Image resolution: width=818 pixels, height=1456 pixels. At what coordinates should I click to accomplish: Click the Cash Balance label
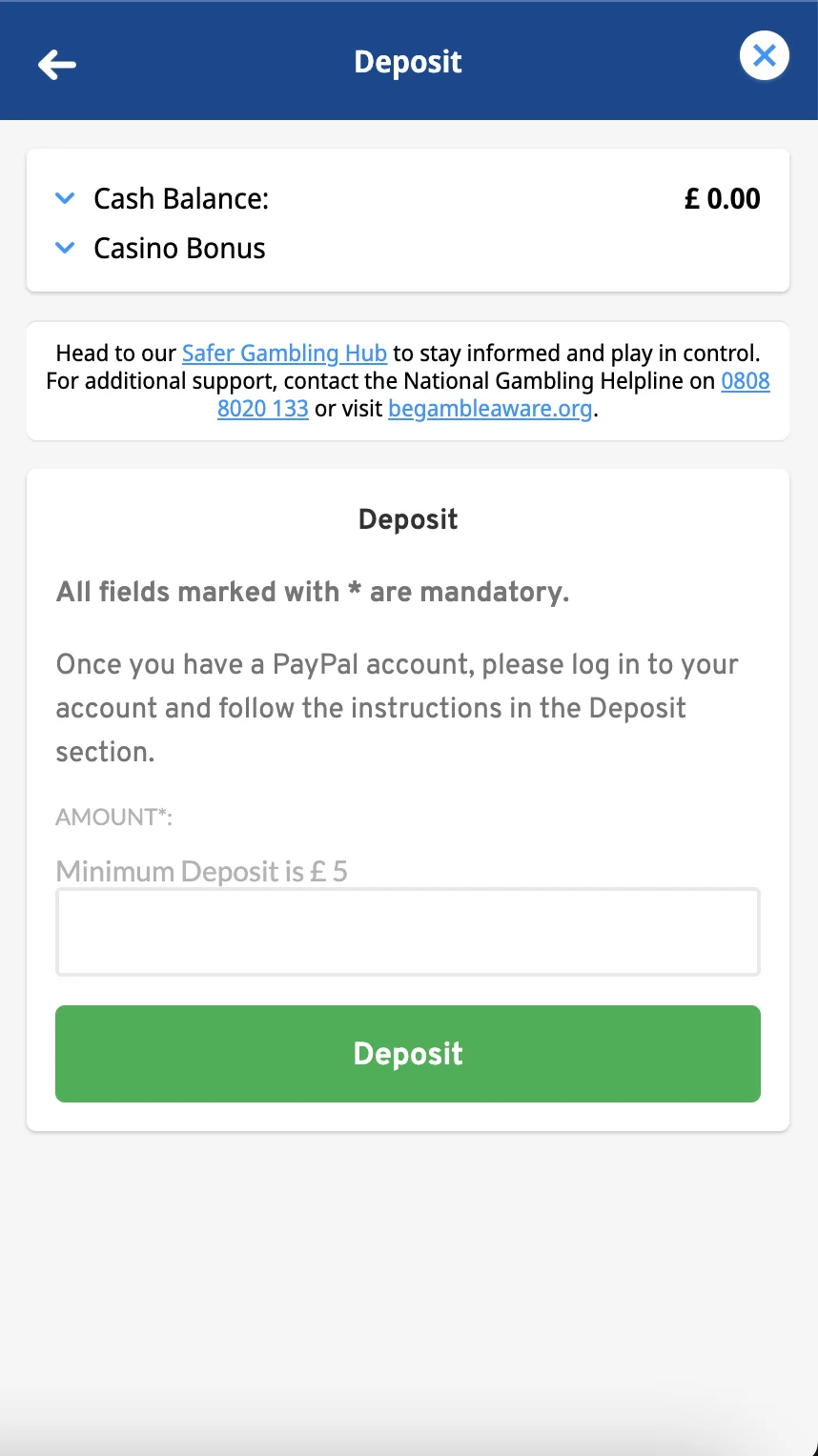tap(181, 199)
